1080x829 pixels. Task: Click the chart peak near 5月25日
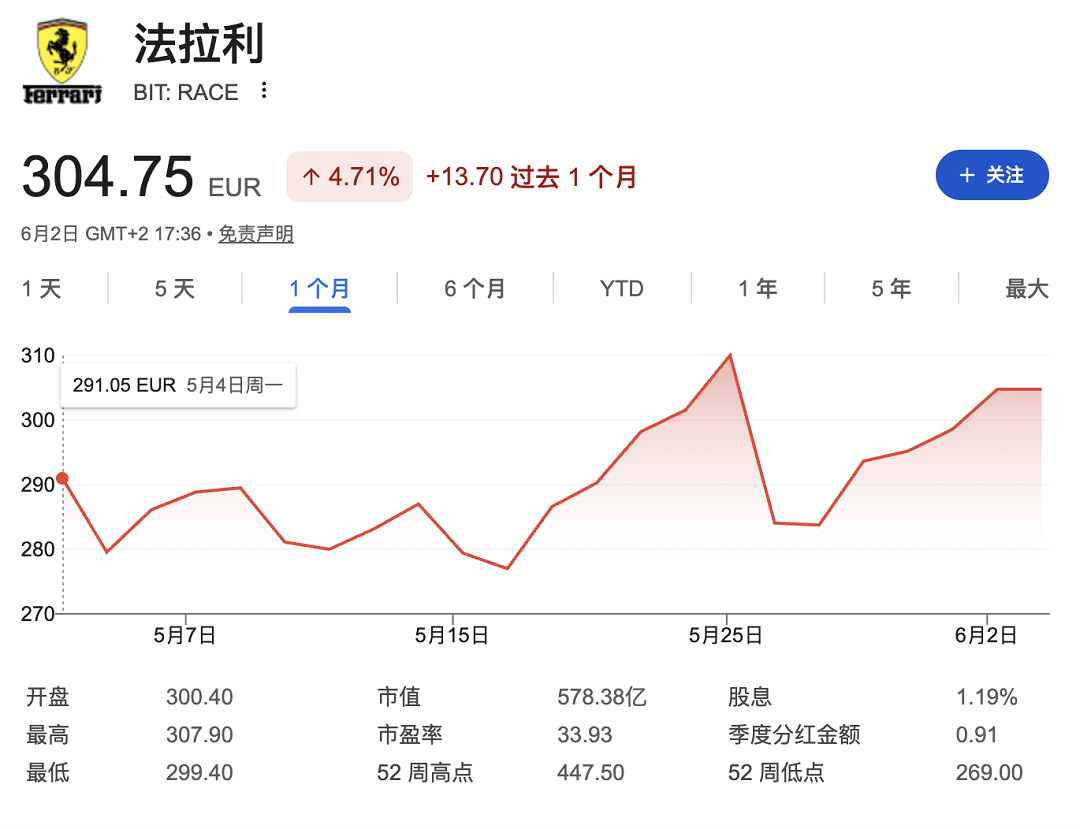(730, 355)
